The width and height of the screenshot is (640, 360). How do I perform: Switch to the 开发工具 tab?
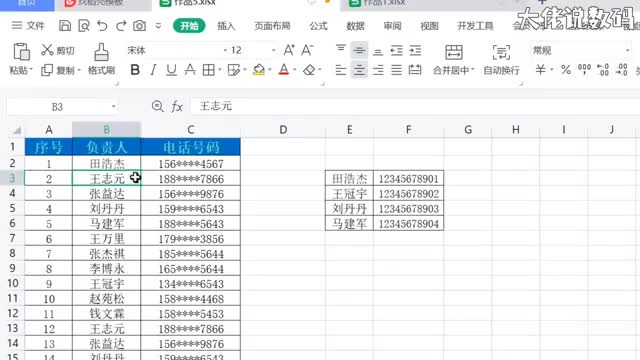pos(476,26)
